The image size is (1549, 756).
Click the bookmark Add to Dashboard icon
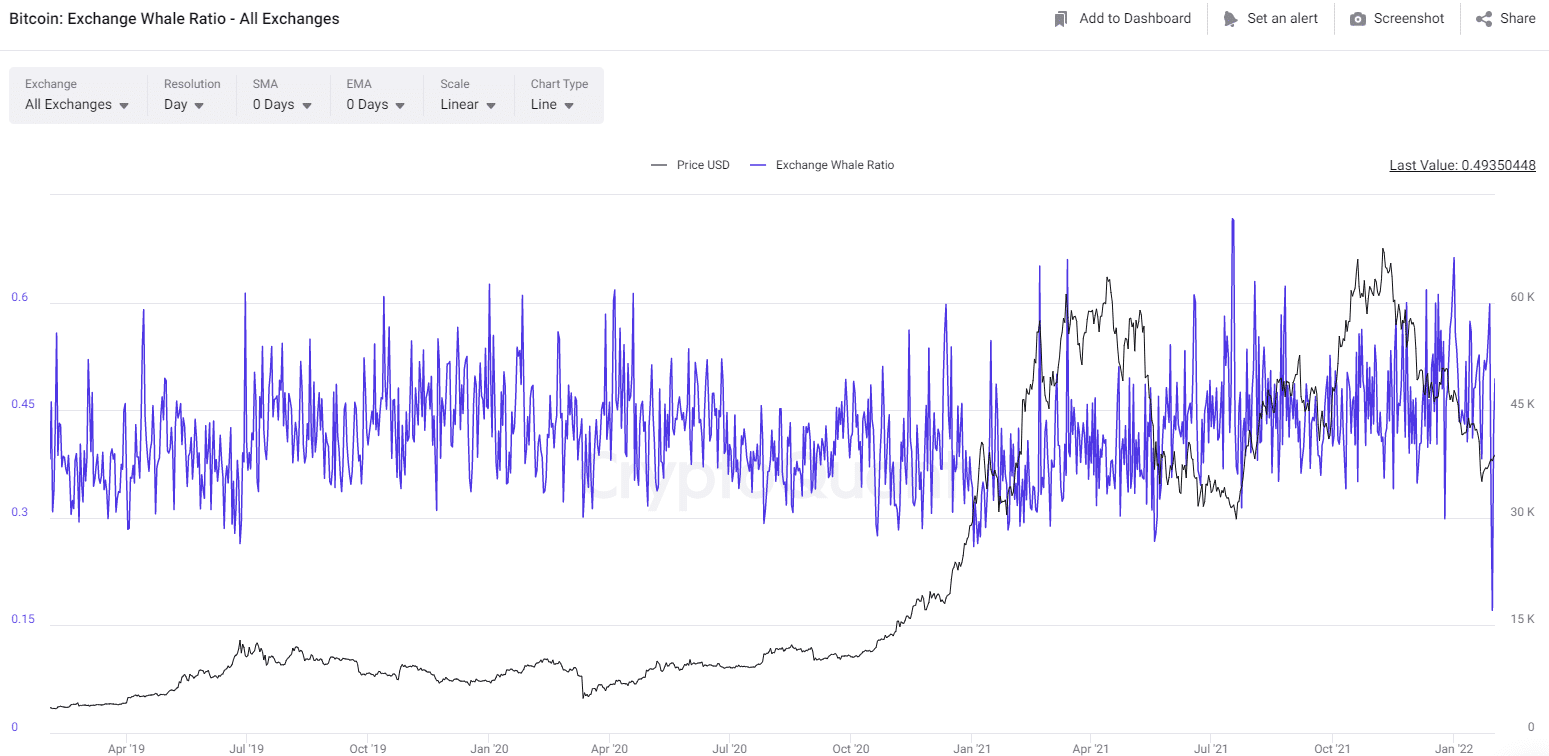pyautogui.click(x=1061, y=19)
